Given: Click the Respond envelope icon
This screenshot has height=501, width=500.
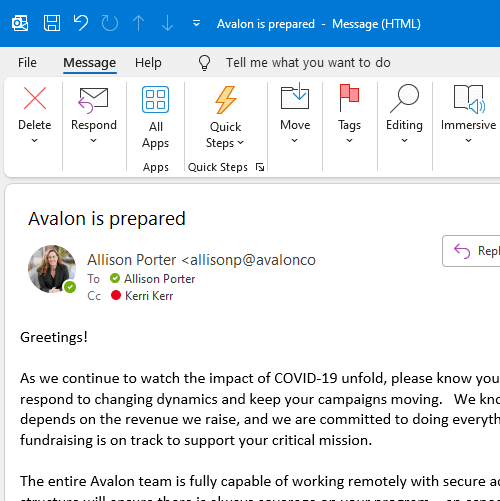Looking at the screenshot, I should click(x=93, y=100).
